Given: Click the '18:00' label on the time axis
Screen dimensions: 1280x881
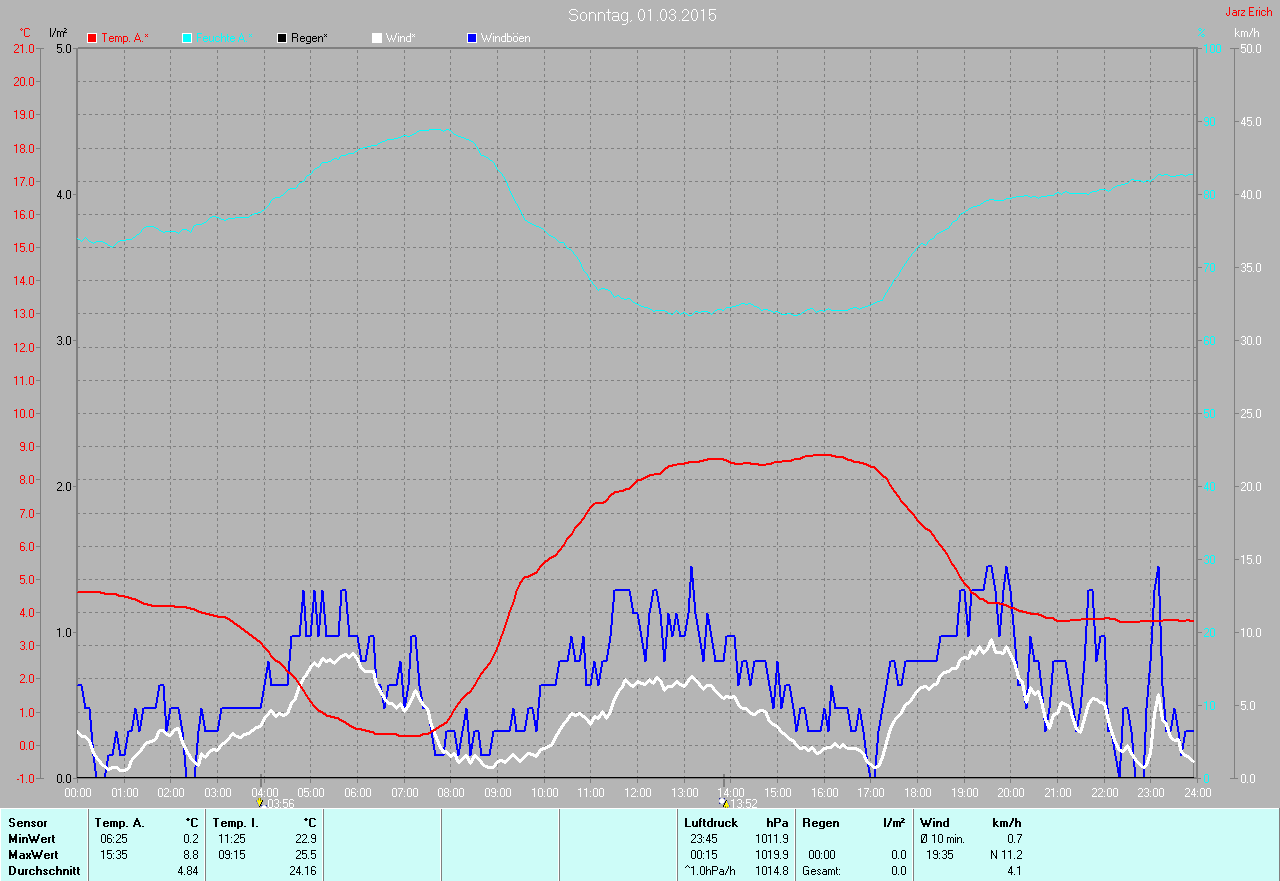Looking at the screenshot, I should pyautogui.click(x=917, y=792).
